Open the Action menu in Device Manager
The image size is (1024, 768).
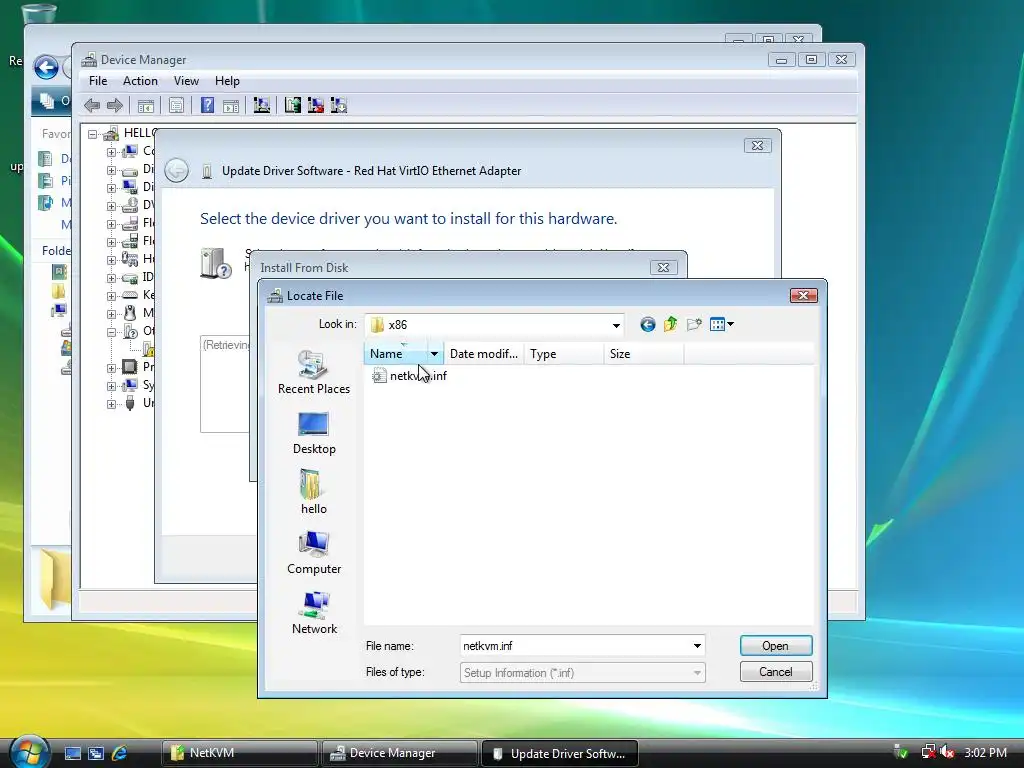pyautogui.click(x=140, y=81)
